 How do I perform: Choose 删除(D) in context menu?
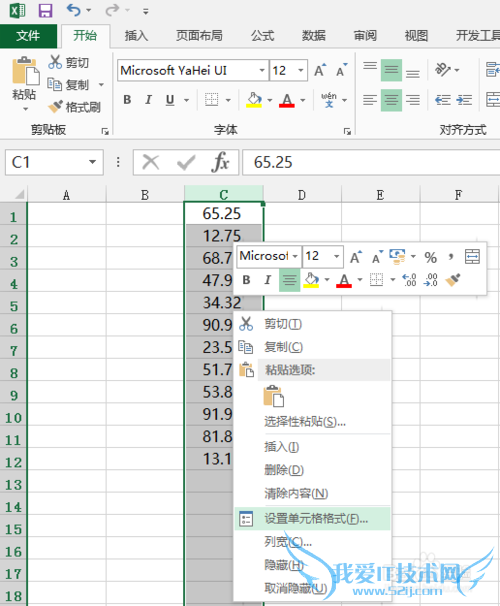click(x=312, y=470)
